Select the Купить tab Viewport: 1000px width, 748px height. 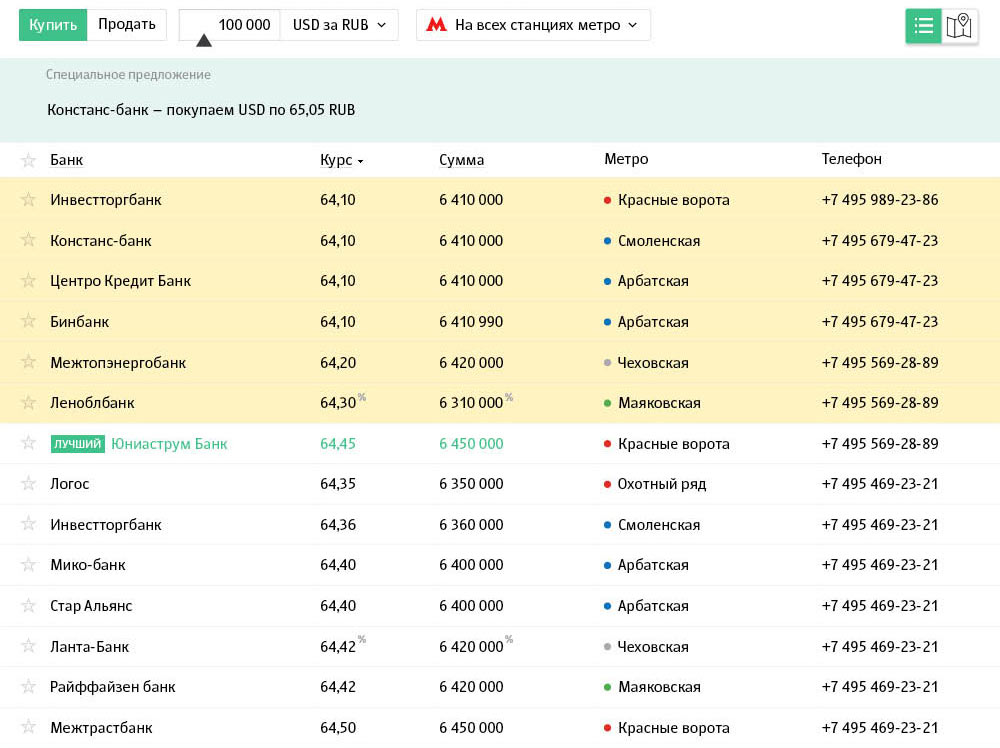point(53,25)
